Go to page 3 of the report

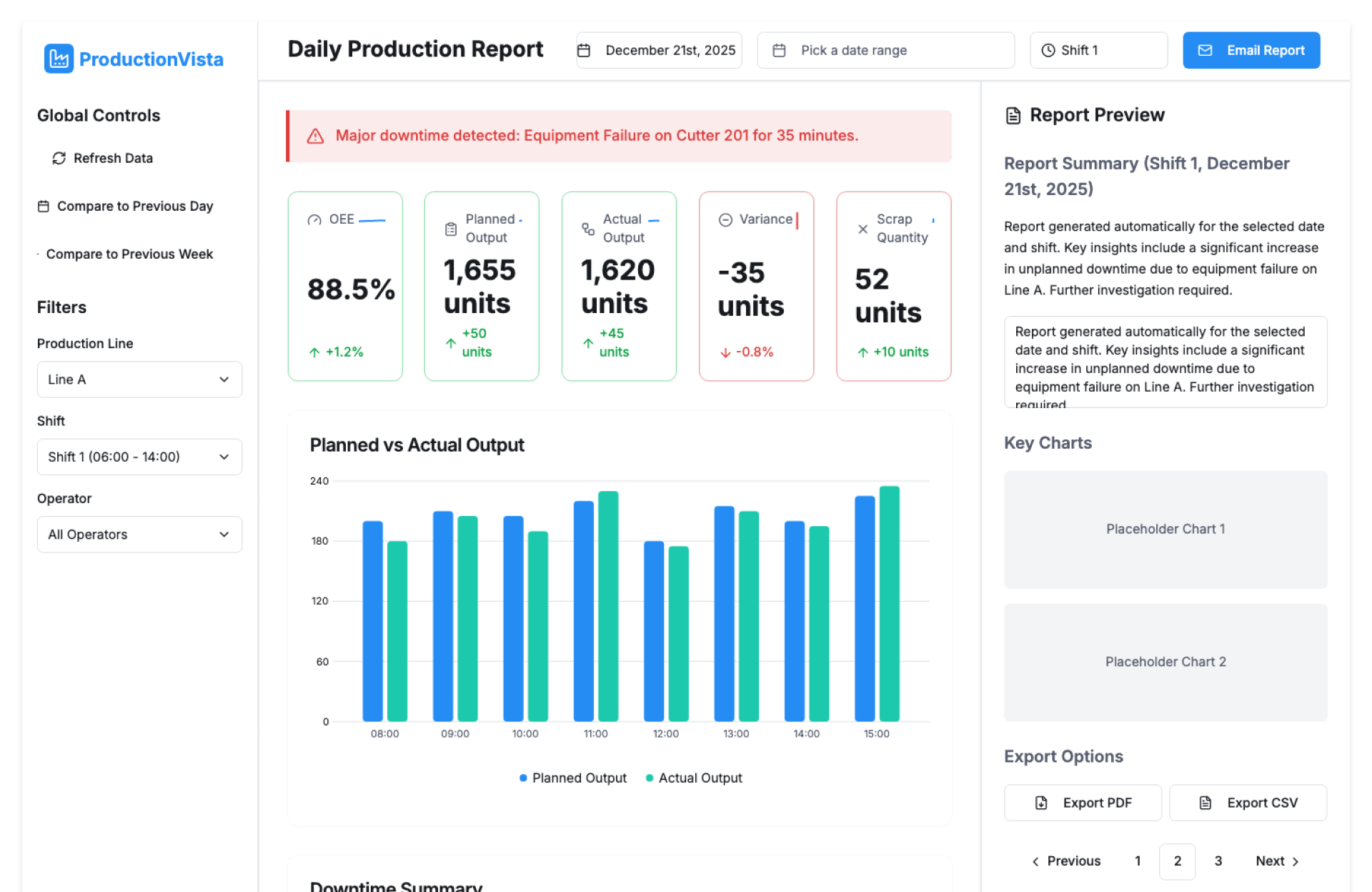point(1218,861)
